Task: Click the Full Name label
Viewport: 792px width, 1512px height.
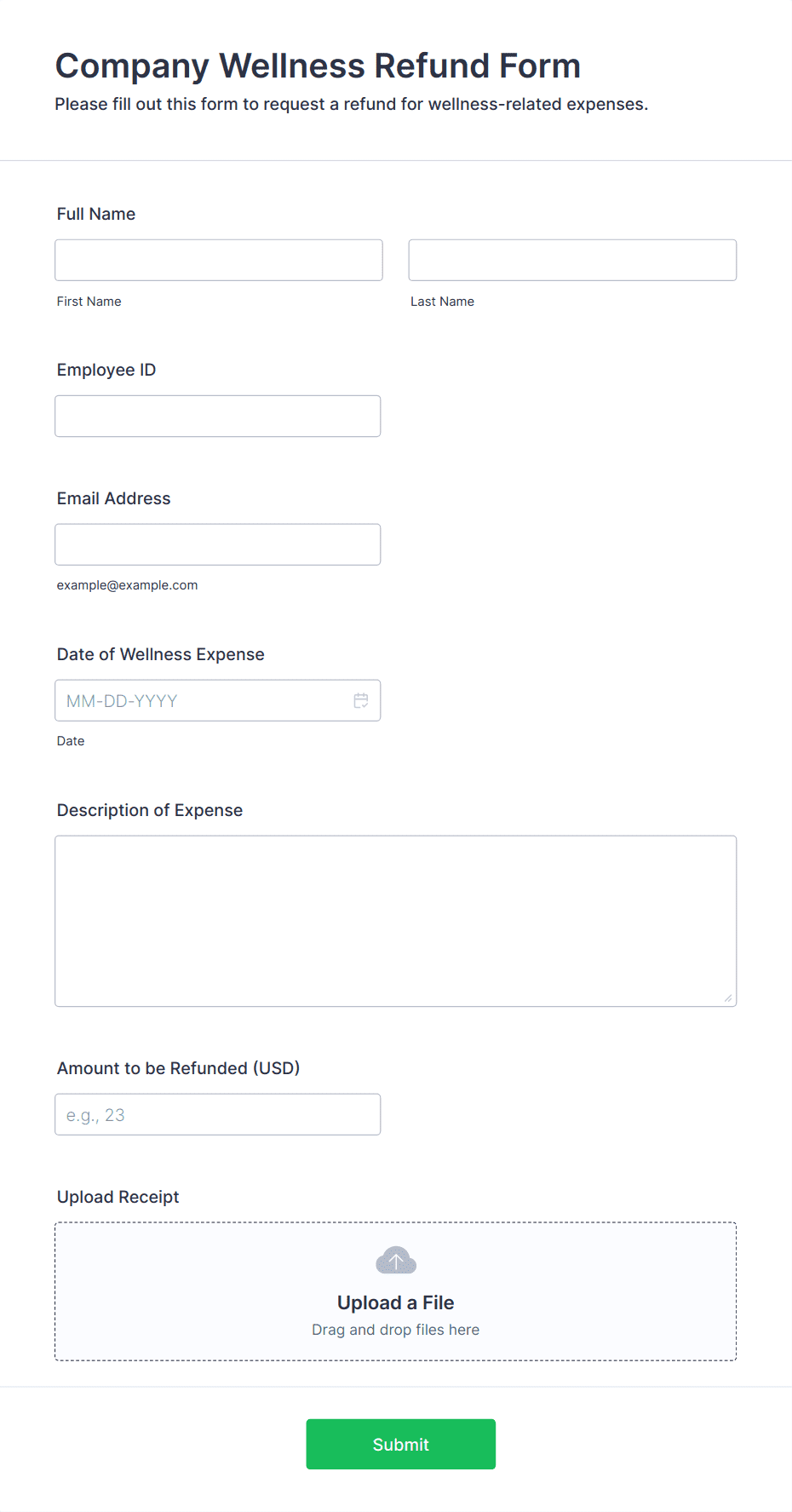Action: point(96,214)
